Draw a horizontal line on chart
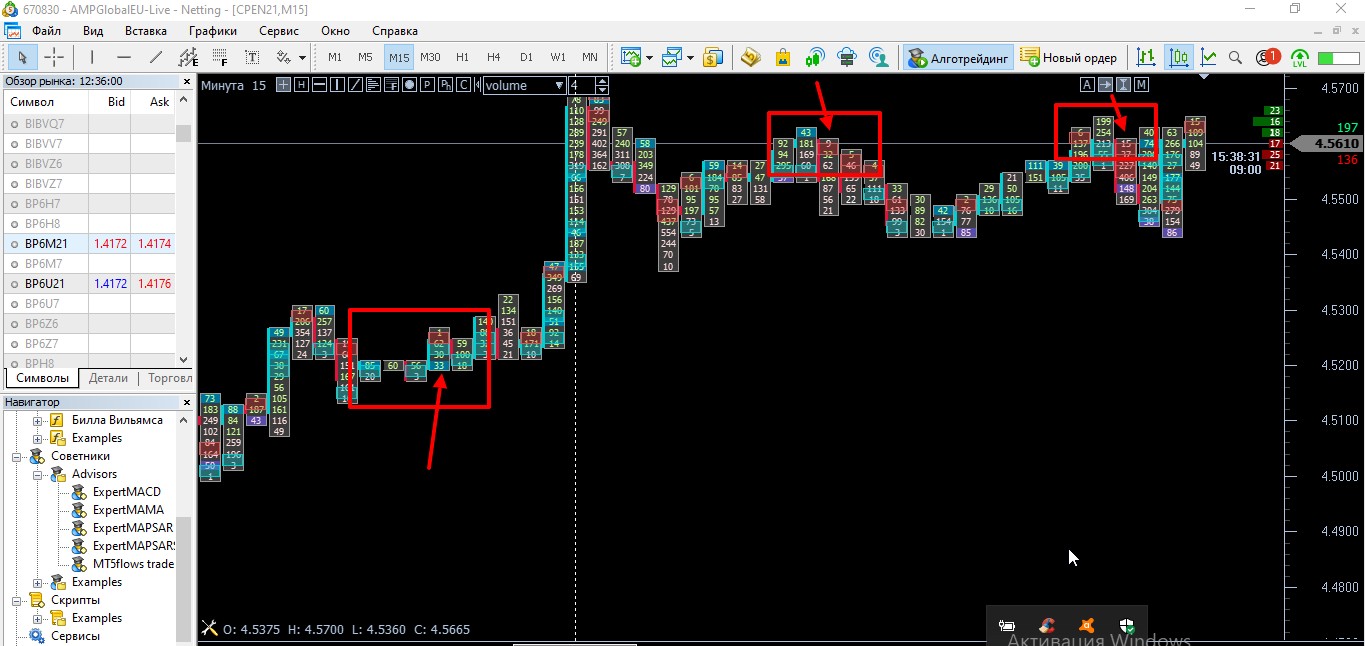The width and height of the screenshot is (1365, 646). 124,57
